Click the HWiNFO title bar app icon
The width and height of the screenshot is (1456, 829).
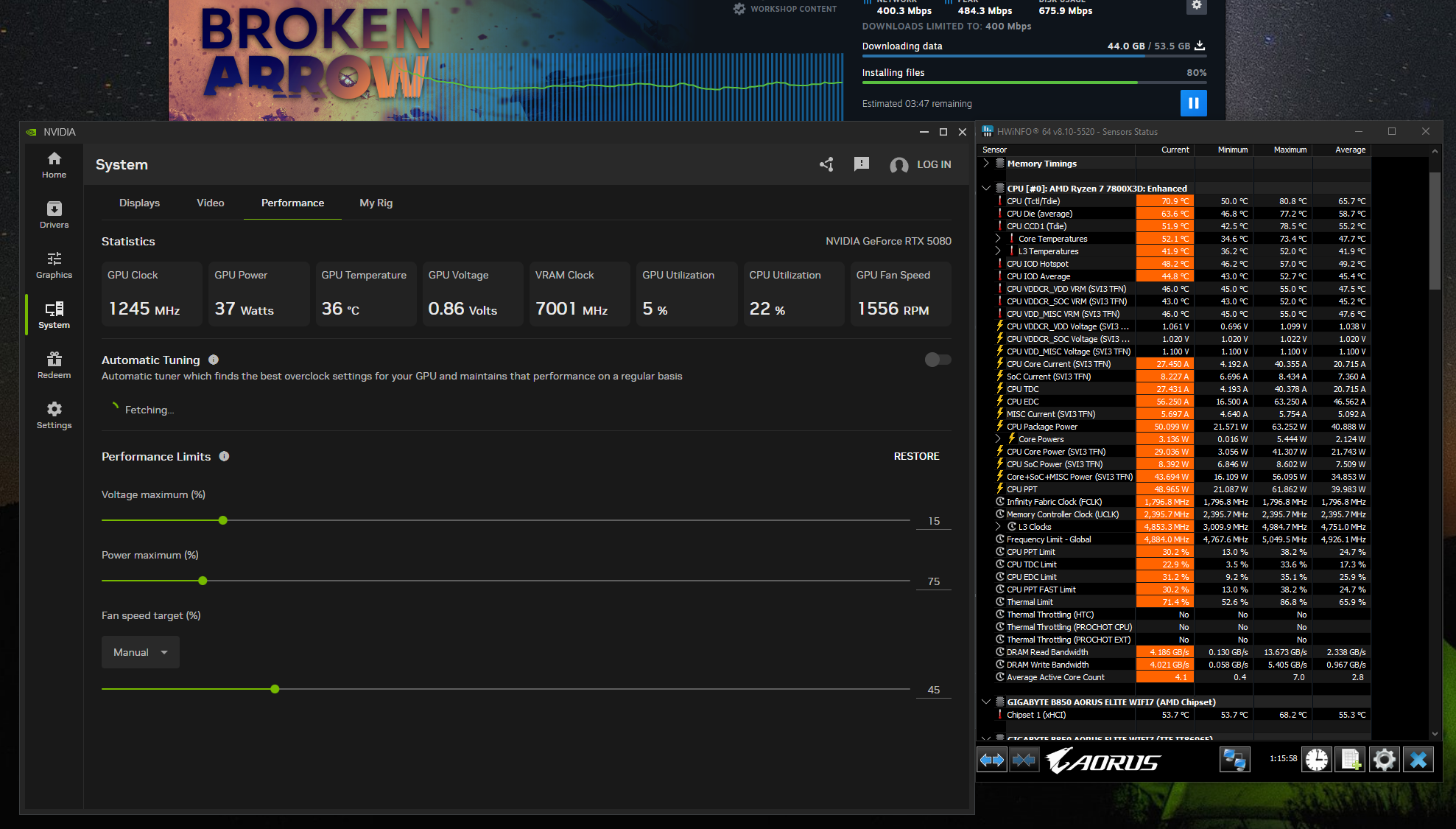click(x=987, y=131)
